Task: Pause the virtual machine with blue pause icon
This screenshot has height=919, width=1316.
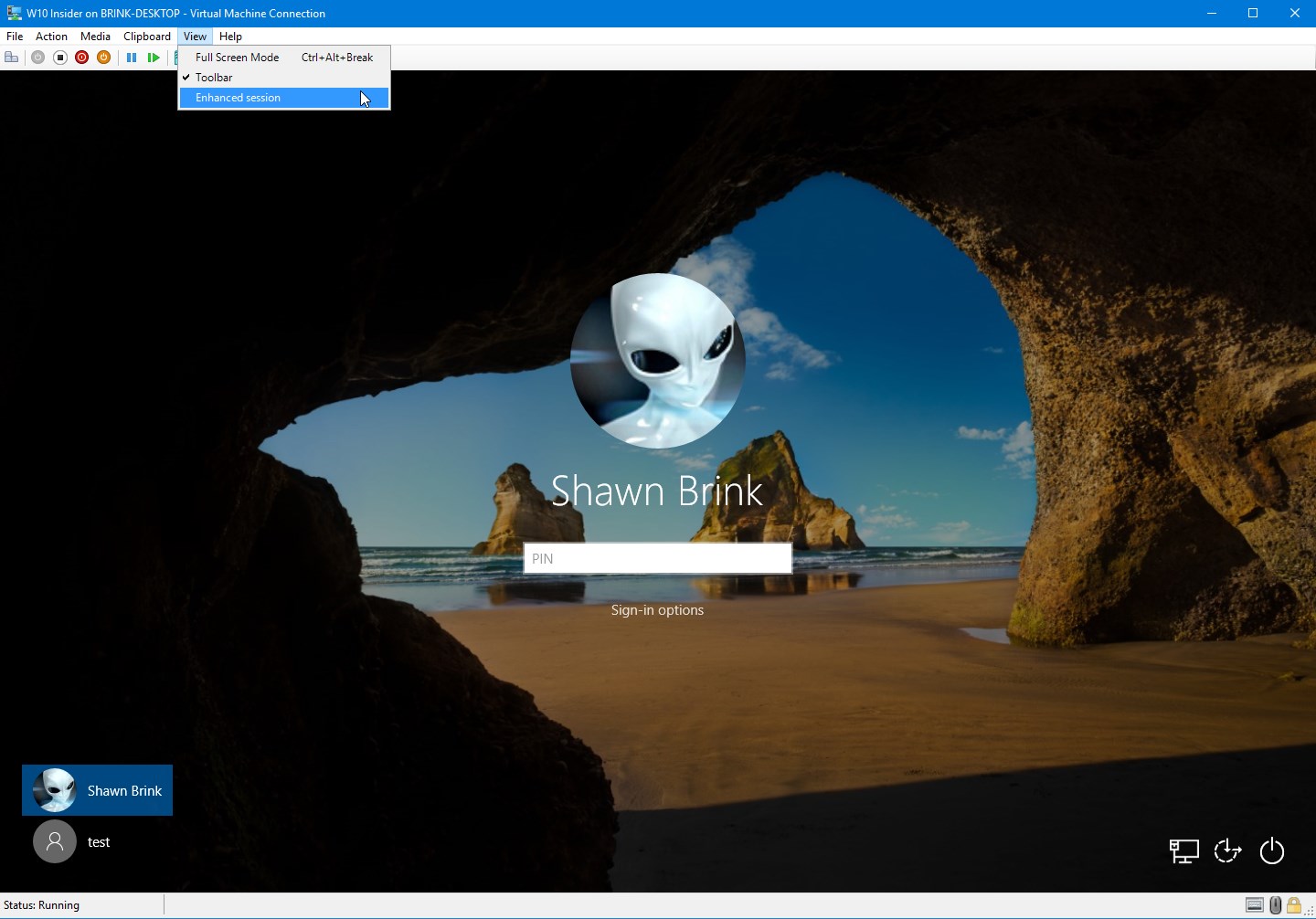Action: pyautogui.click(x=132, y=58)
